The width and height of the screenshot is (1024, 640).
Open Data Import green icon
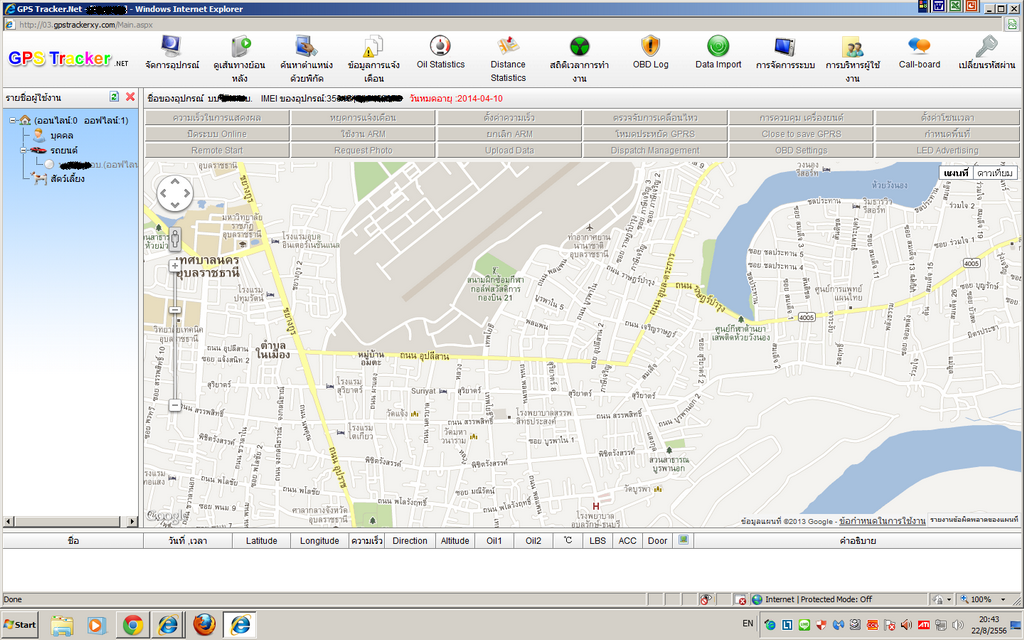(718, 46)
